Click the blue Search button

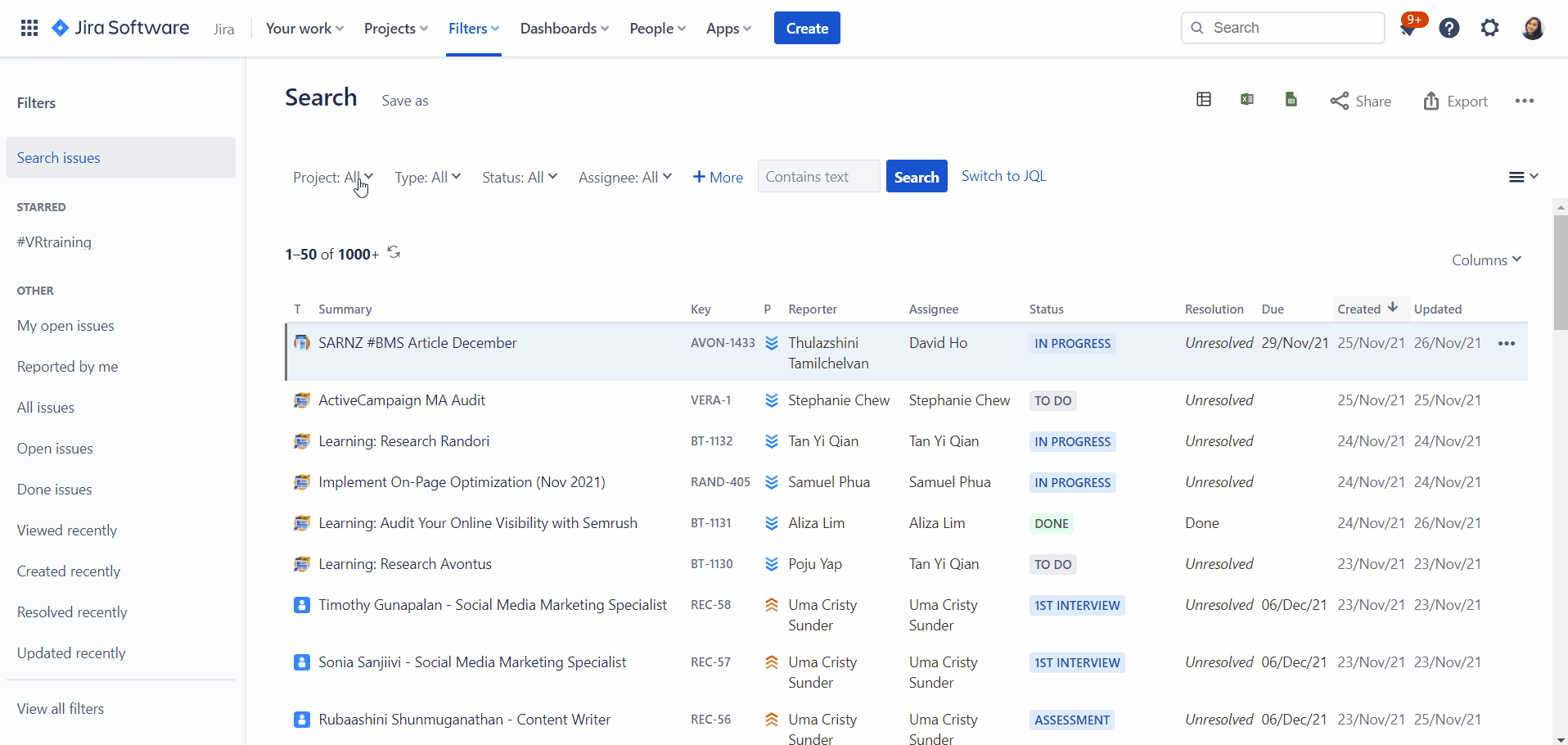(917, 176)
